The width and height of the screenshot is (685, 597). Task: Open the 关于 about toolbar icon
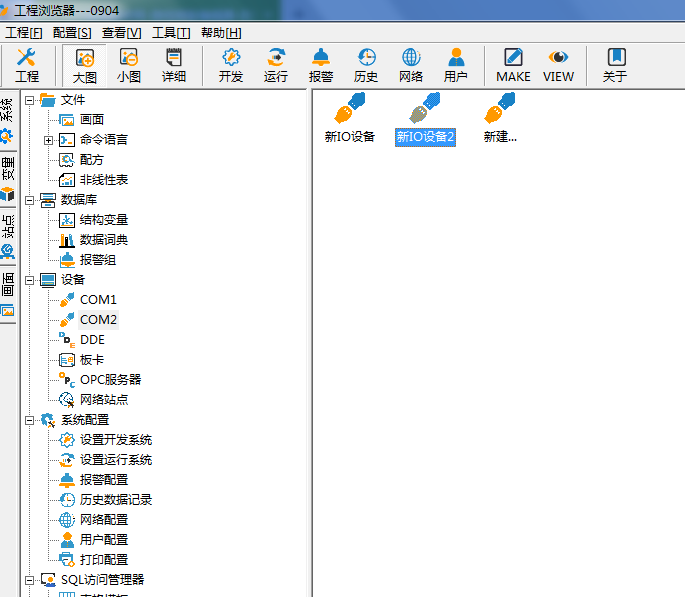coord(616,65)
